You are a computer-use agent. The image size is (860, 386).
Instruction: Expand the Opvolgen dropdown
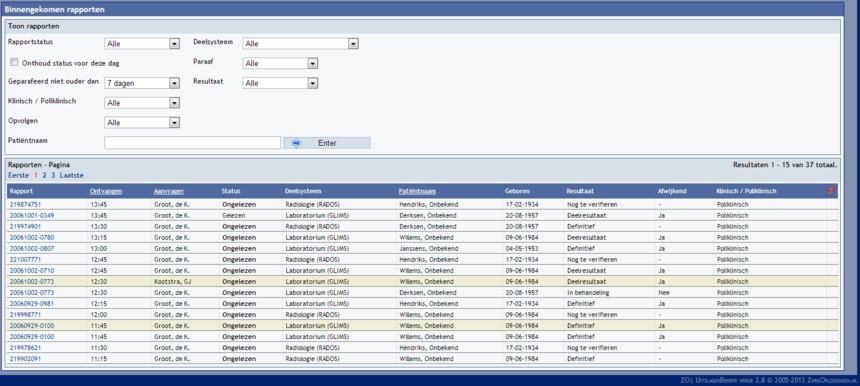[x=142, y=123]
